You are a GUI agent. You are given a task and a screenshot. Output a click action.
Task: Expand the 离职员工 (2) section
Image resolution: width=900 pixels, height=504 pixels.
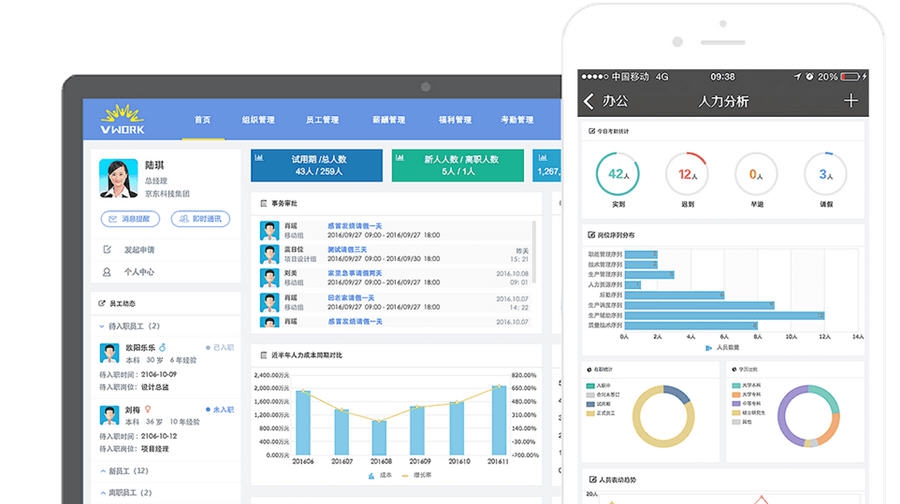[x=126, y=493]
